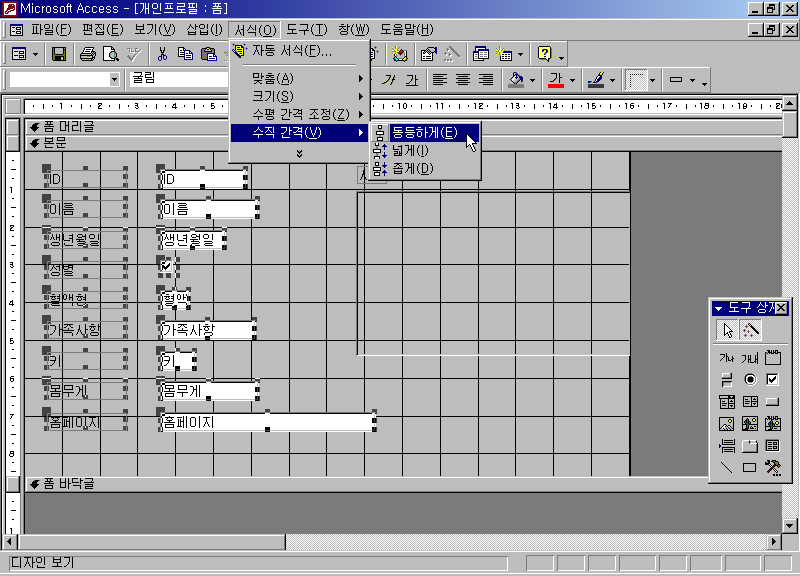Click the Paste clipboard icon
The height and width of the screenshot is (576, 800).
(209, 54)
